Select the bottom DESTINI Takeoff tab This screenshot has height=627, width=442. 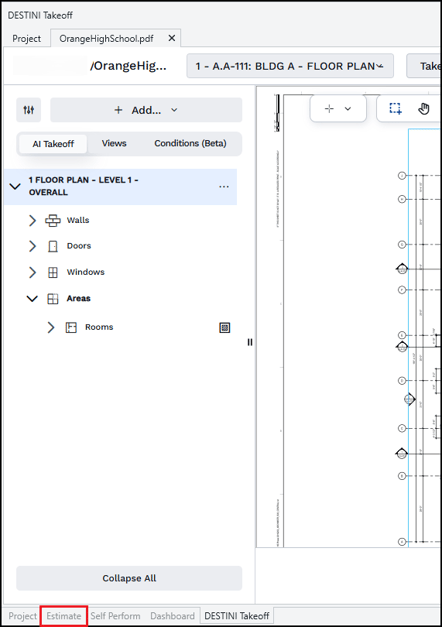point(237,616)
